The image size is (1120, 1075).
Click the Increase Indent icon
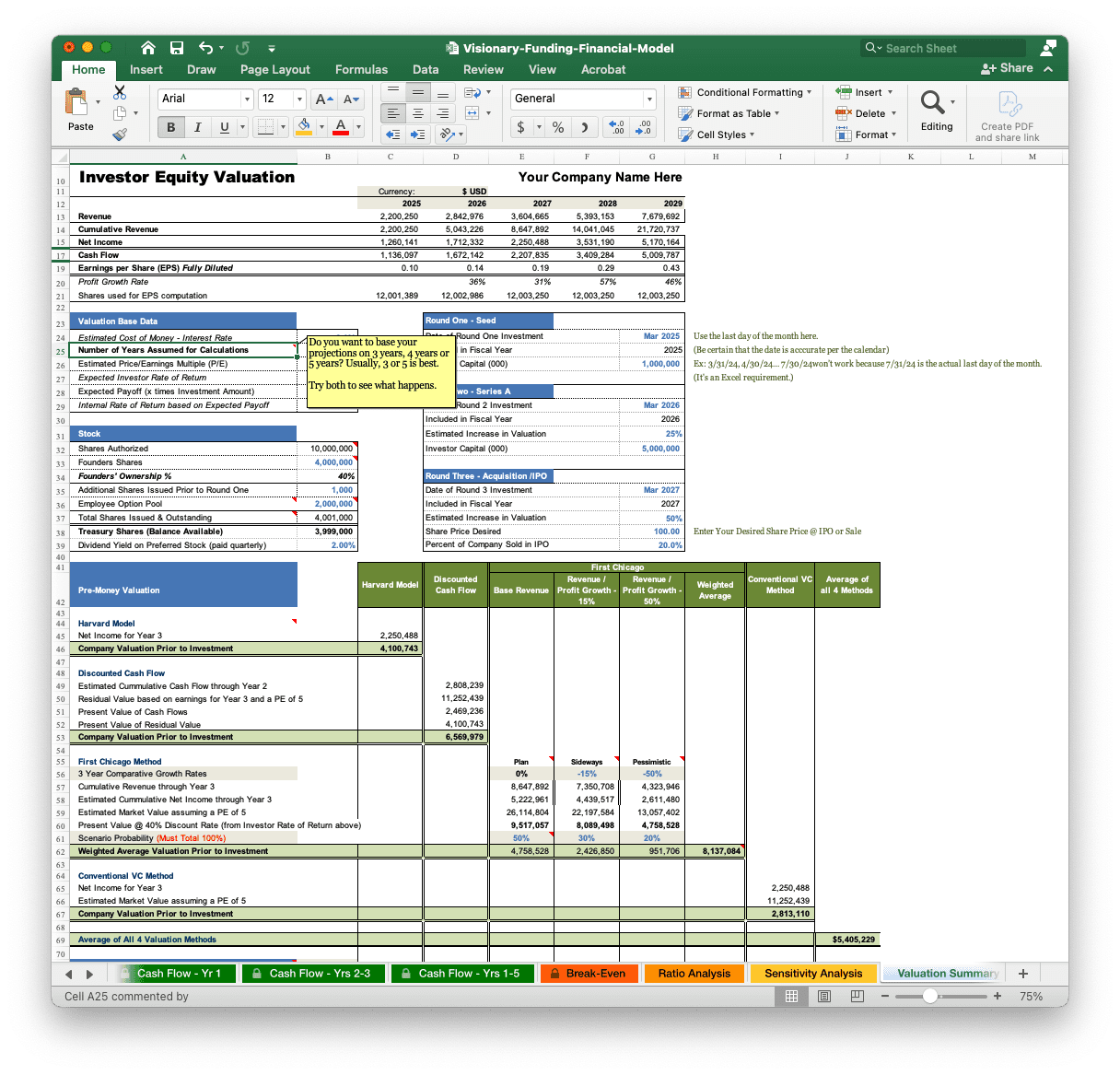click(x=418, y=134)
